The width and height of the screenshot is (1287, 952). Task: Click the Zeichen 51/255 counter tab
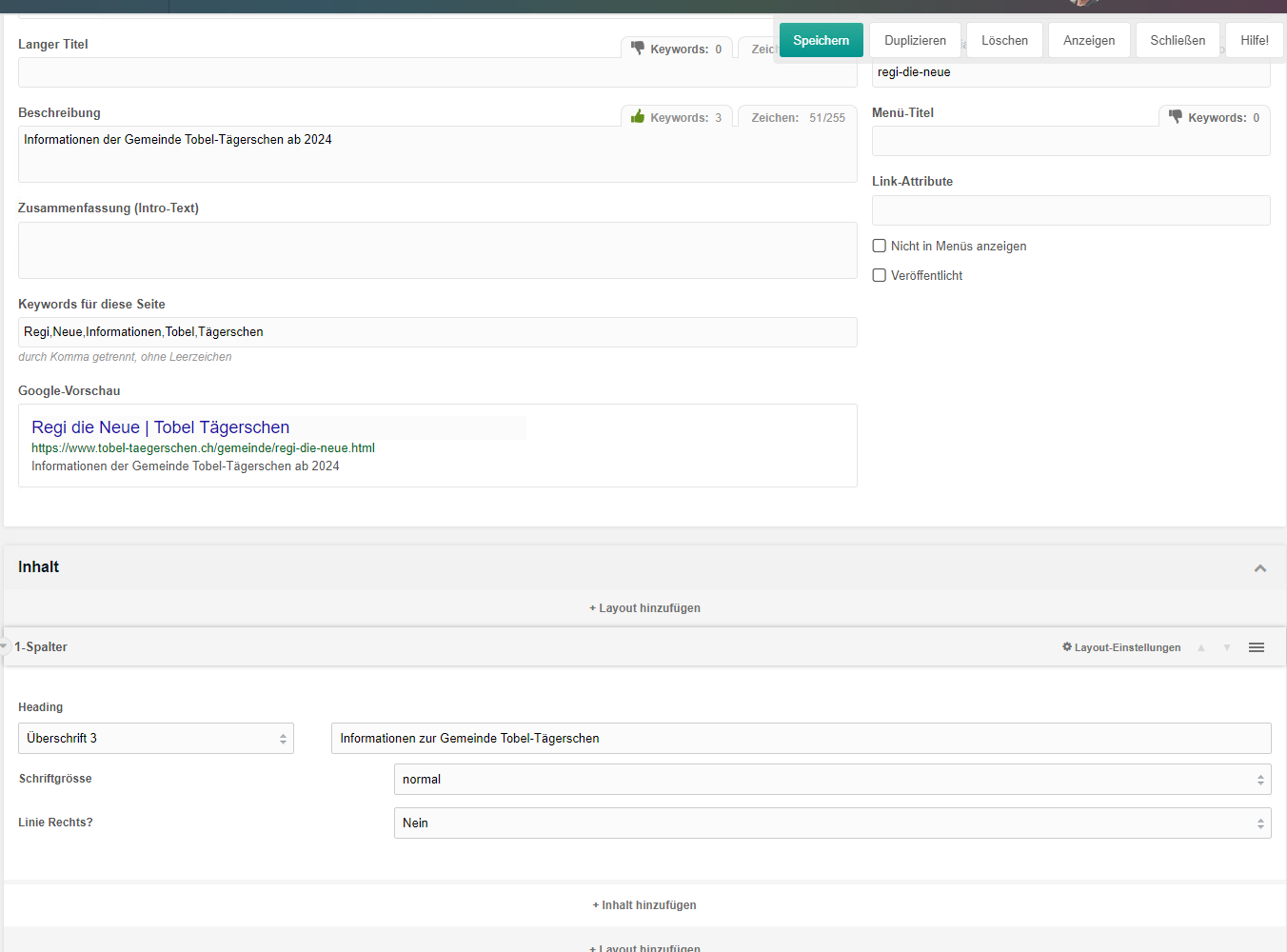pyautogui.click(x=798, y=118)
